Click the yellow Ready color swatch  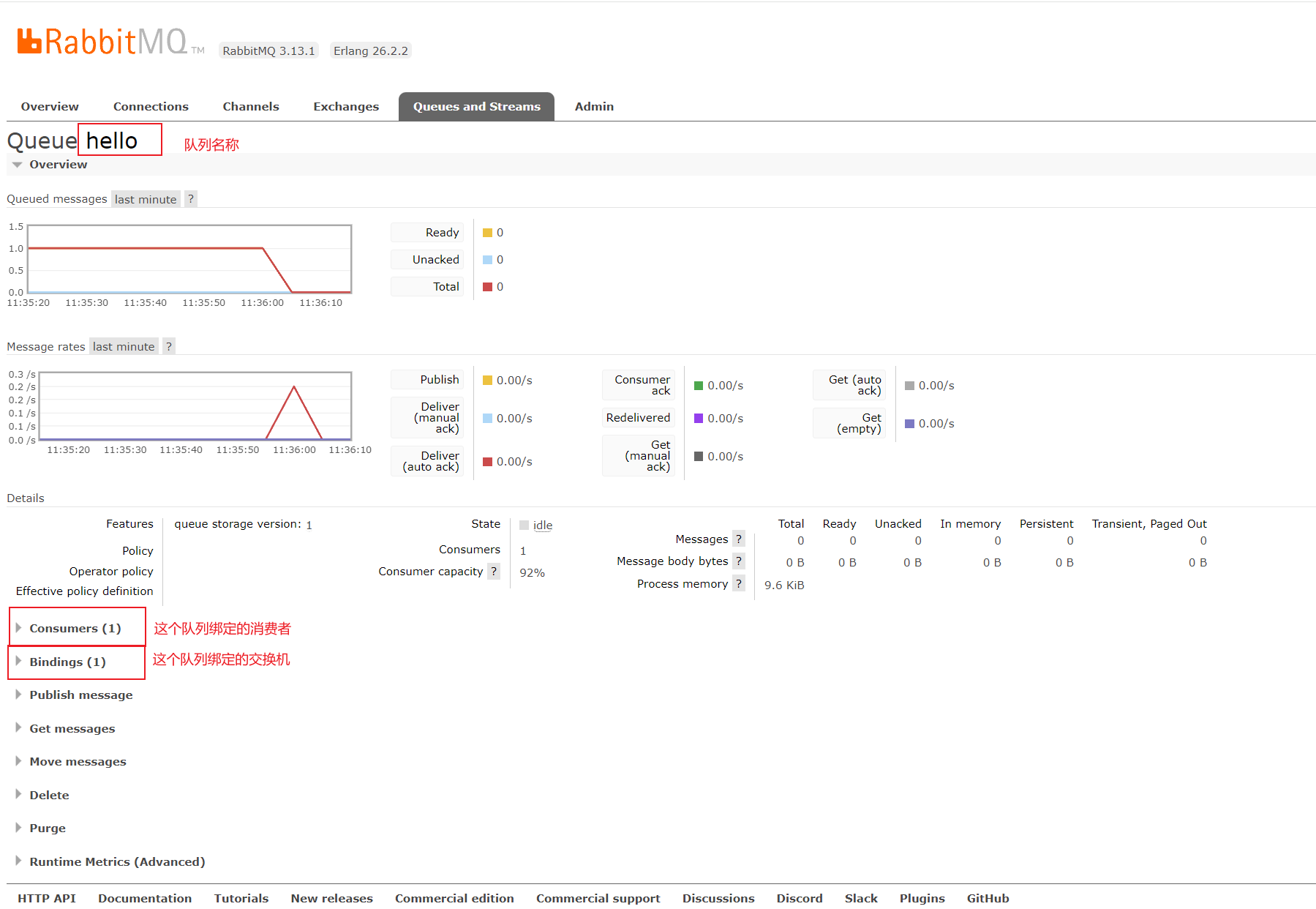pyautogui.click(x=487, y=233)
